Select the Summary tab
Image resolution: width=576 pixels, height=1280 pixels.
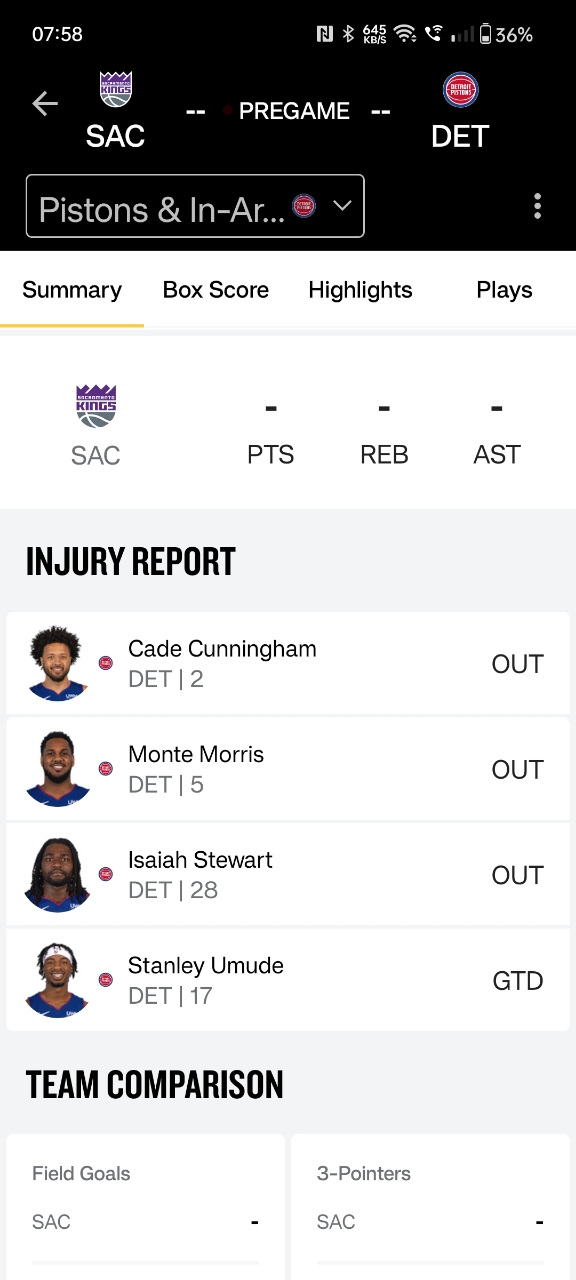coord(72,290)
